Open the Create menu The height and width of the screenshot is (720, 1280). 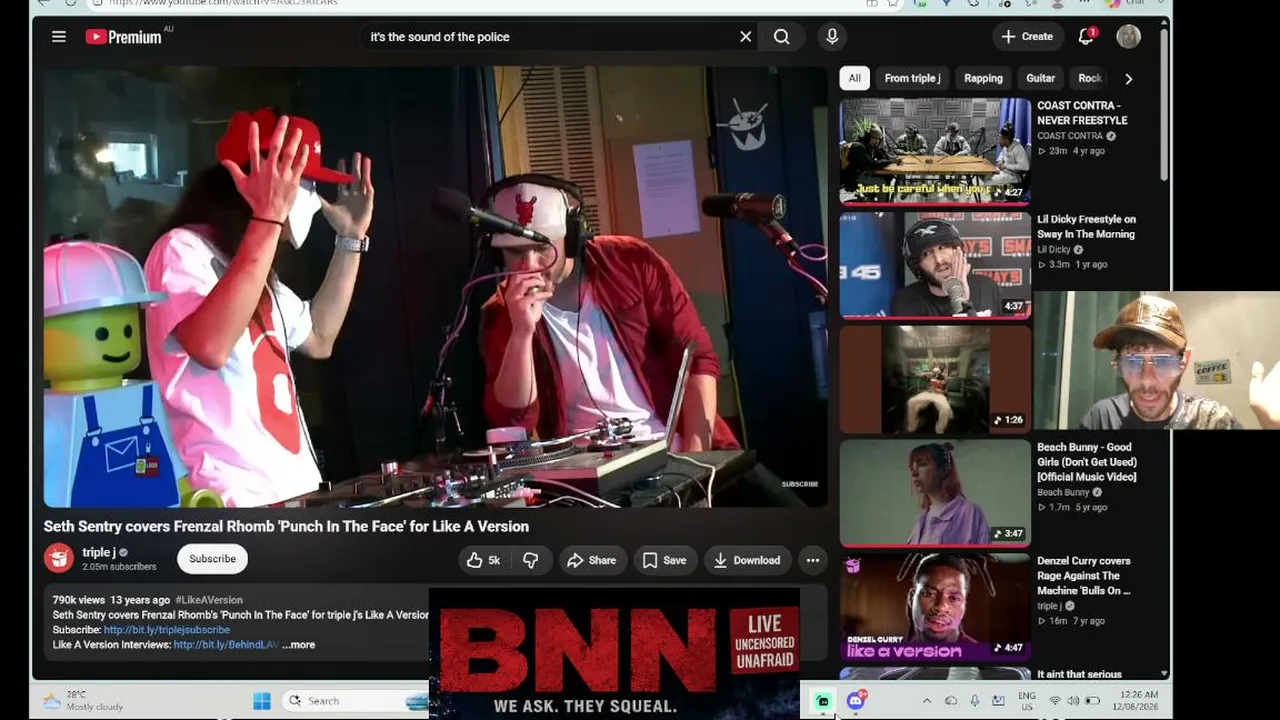1027,37
